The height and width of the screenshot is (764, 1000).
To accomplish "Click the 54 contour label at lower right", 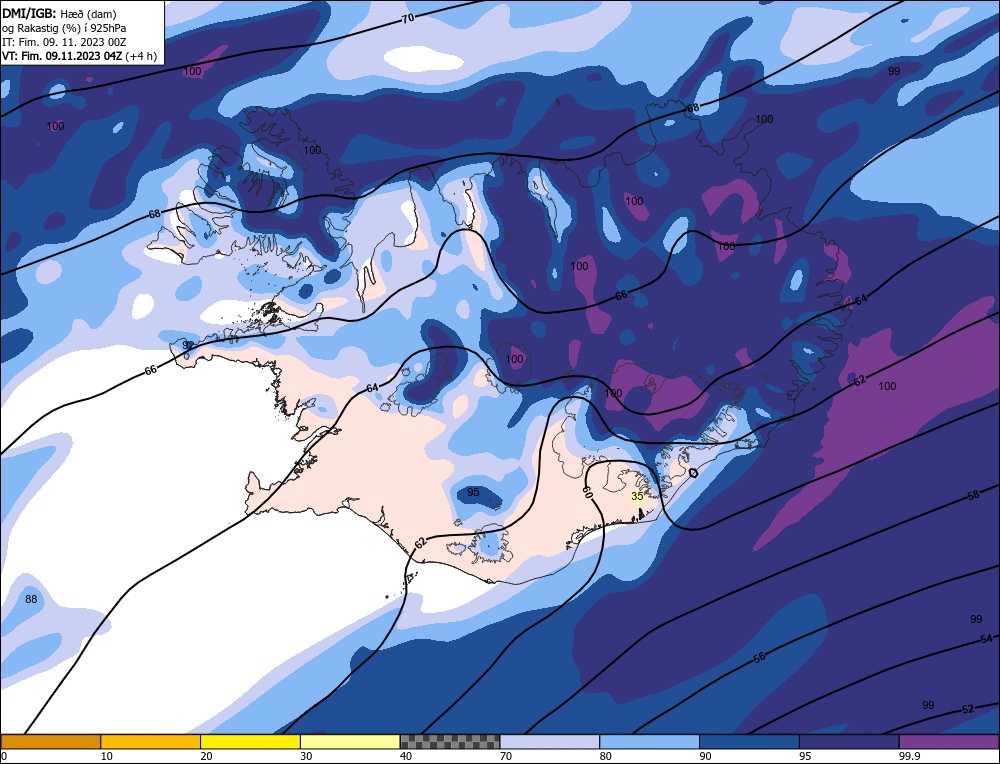I will click(x=987, y=638).
